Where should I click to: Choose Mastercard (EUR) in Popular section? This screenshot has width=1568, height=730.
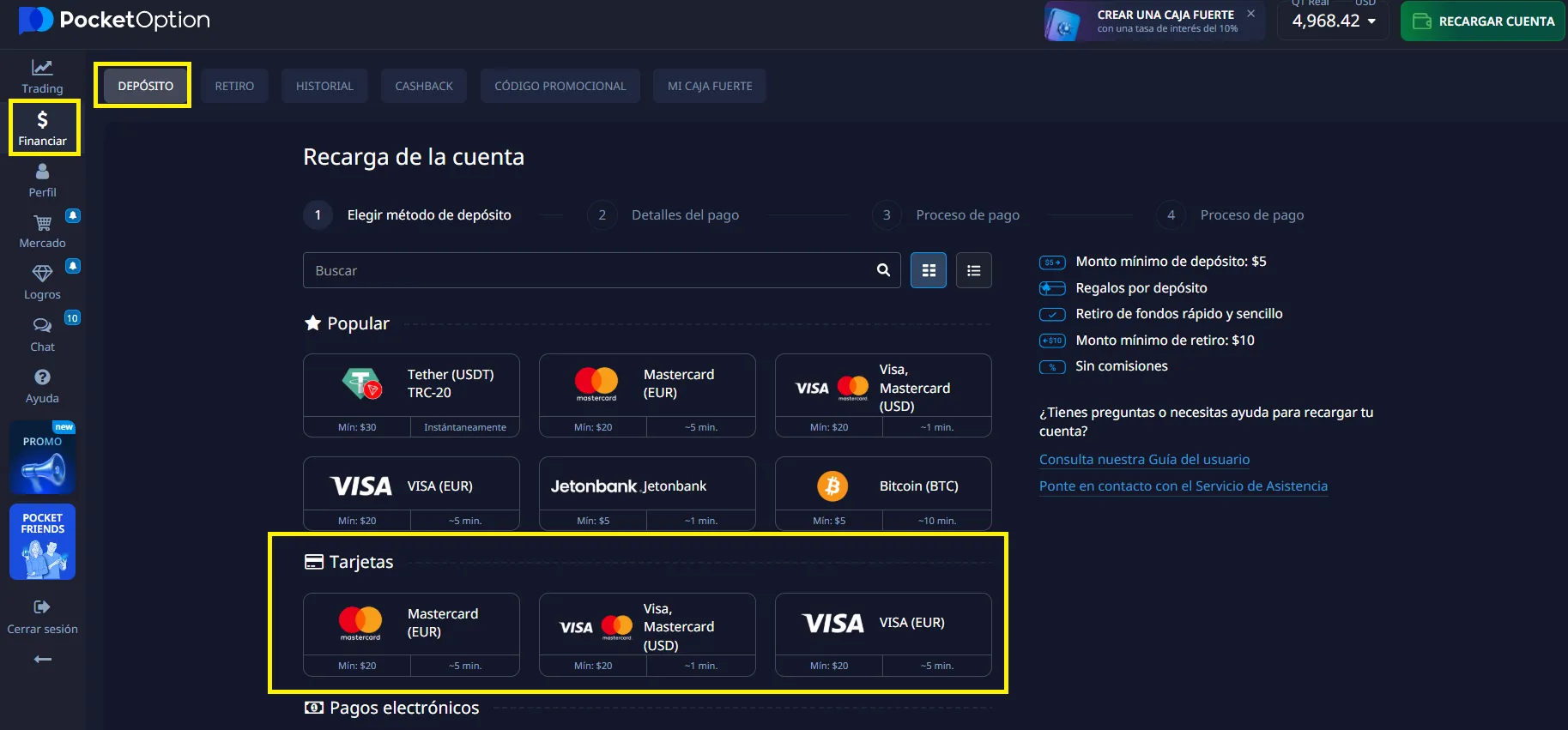point(647,395)
